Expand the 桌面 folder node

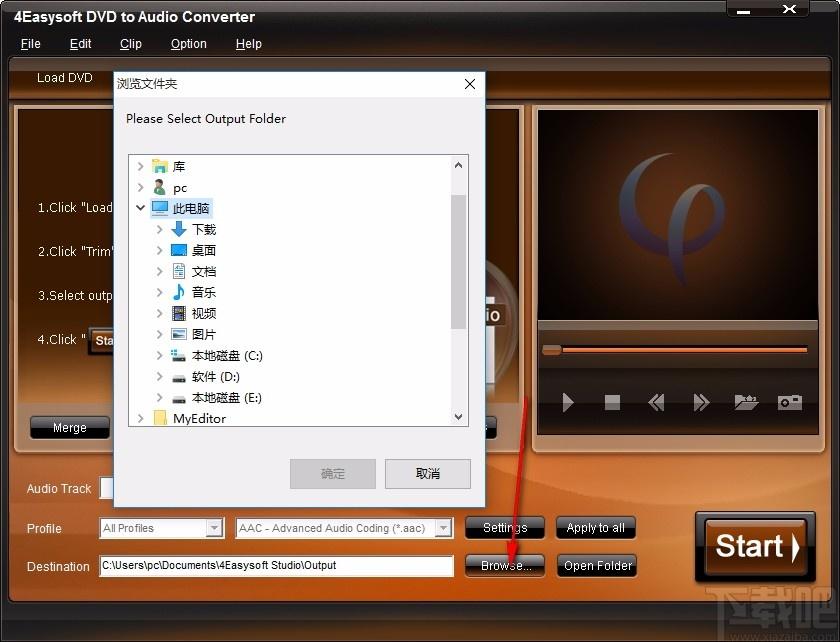(x=159, y=250)
